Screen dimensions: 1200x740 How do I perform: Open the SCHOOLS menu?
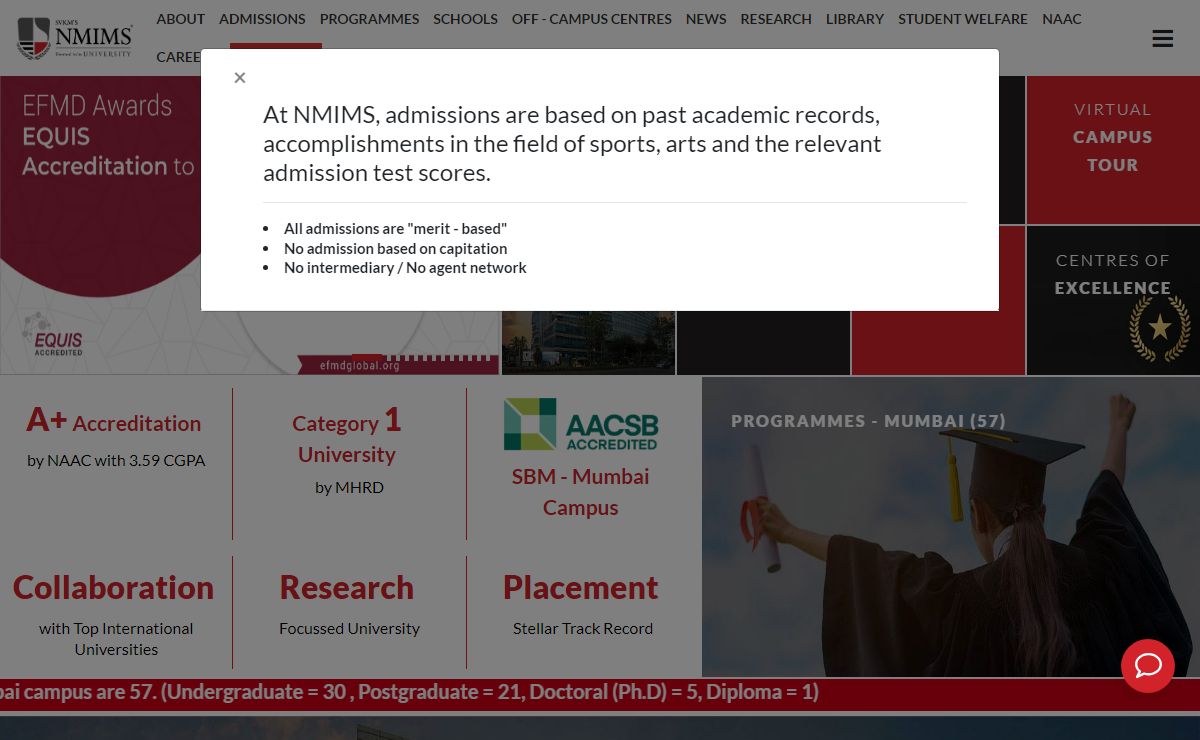465,19
